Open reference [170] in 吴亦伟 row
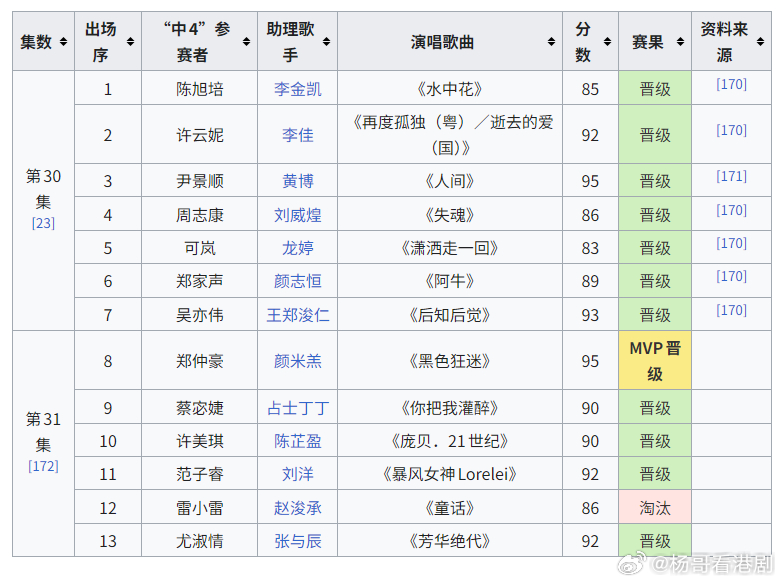 click(x=732, y=310)
